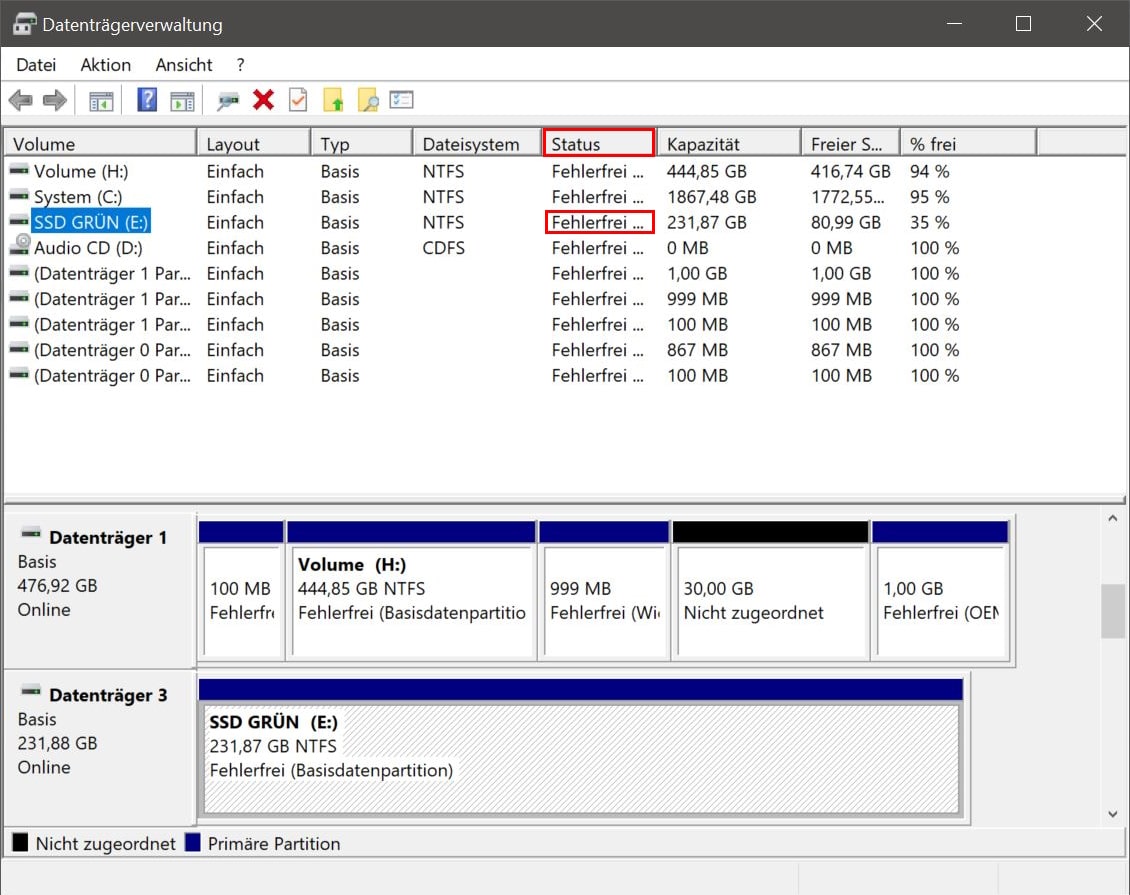
Task: Click the 35 % free cell
Action: pyautogui.click(x=929, y=223)
